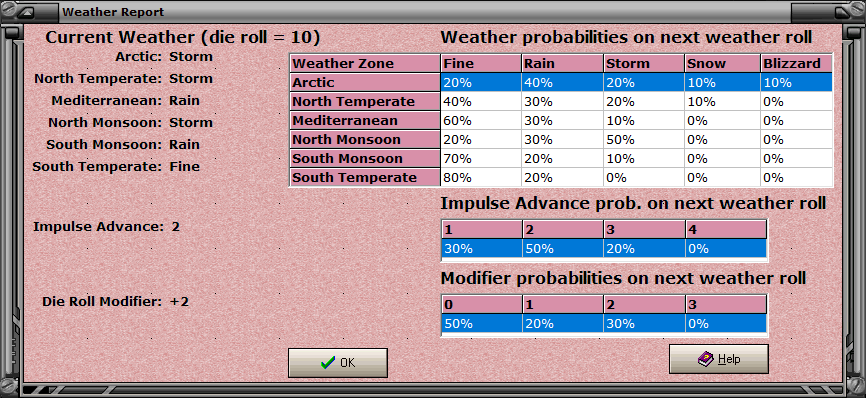Select Modifier table header 0
This screenshot has height=398, width=866.
coord(482,305)
